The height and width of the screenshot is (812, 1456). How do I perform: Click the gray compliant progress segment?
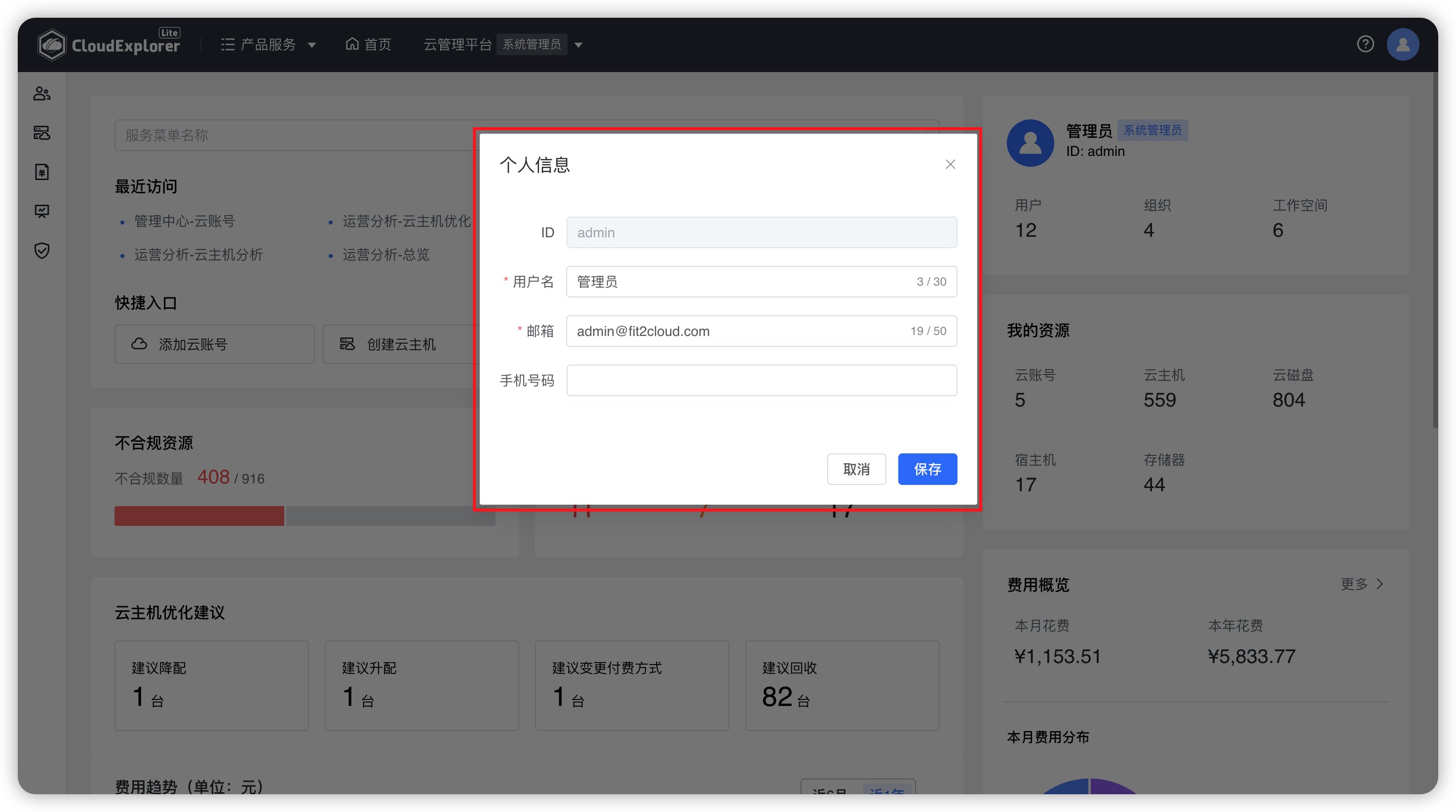coord(390,516)
